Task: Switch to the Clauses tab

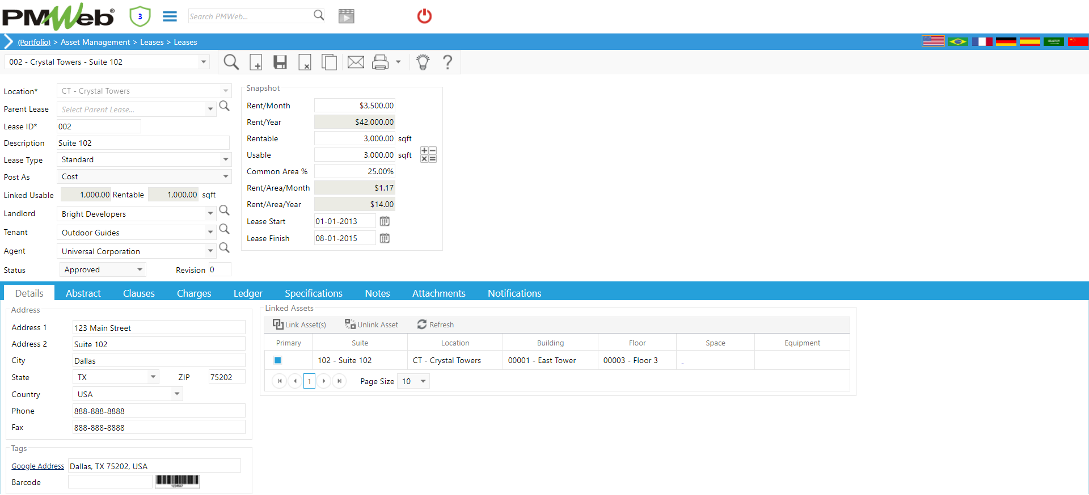Action: [x=139, y=293]
